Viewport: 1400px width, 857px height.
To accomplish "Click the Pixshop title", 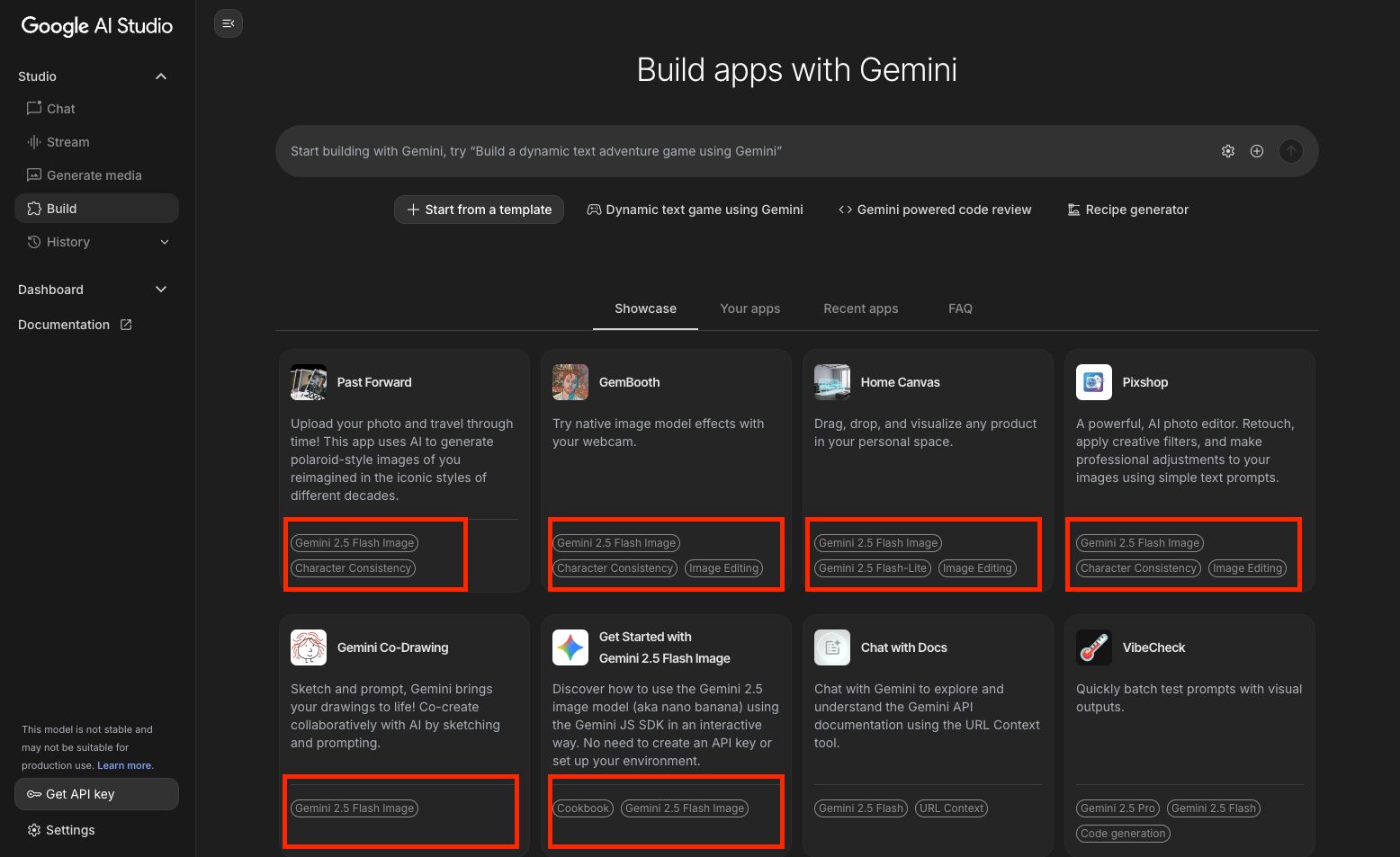I will 1145,382.
